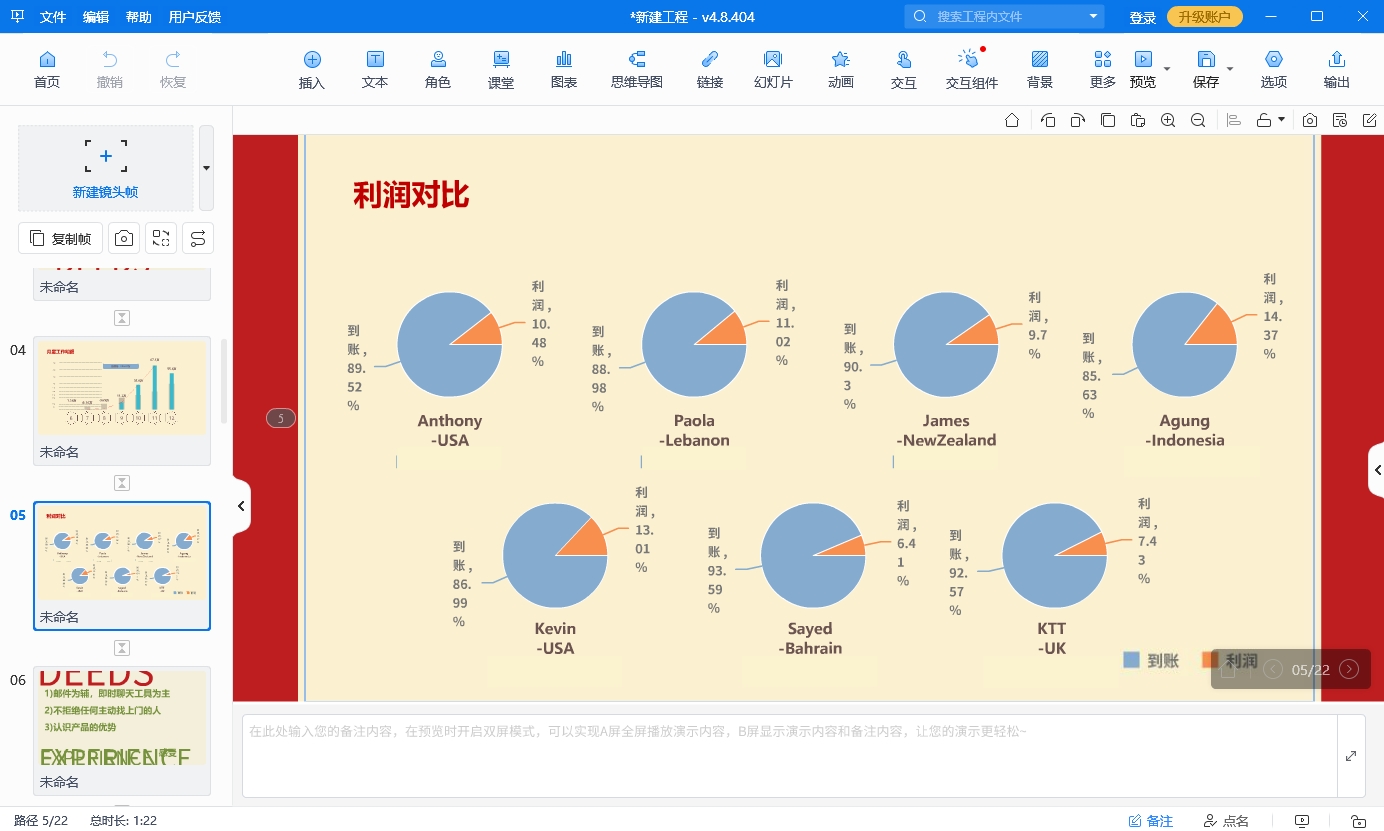The height and width of the screenshot is (831, 1384).
Task: Open the 预览 dropdown arrow
Action: [x=1167, y=69]
